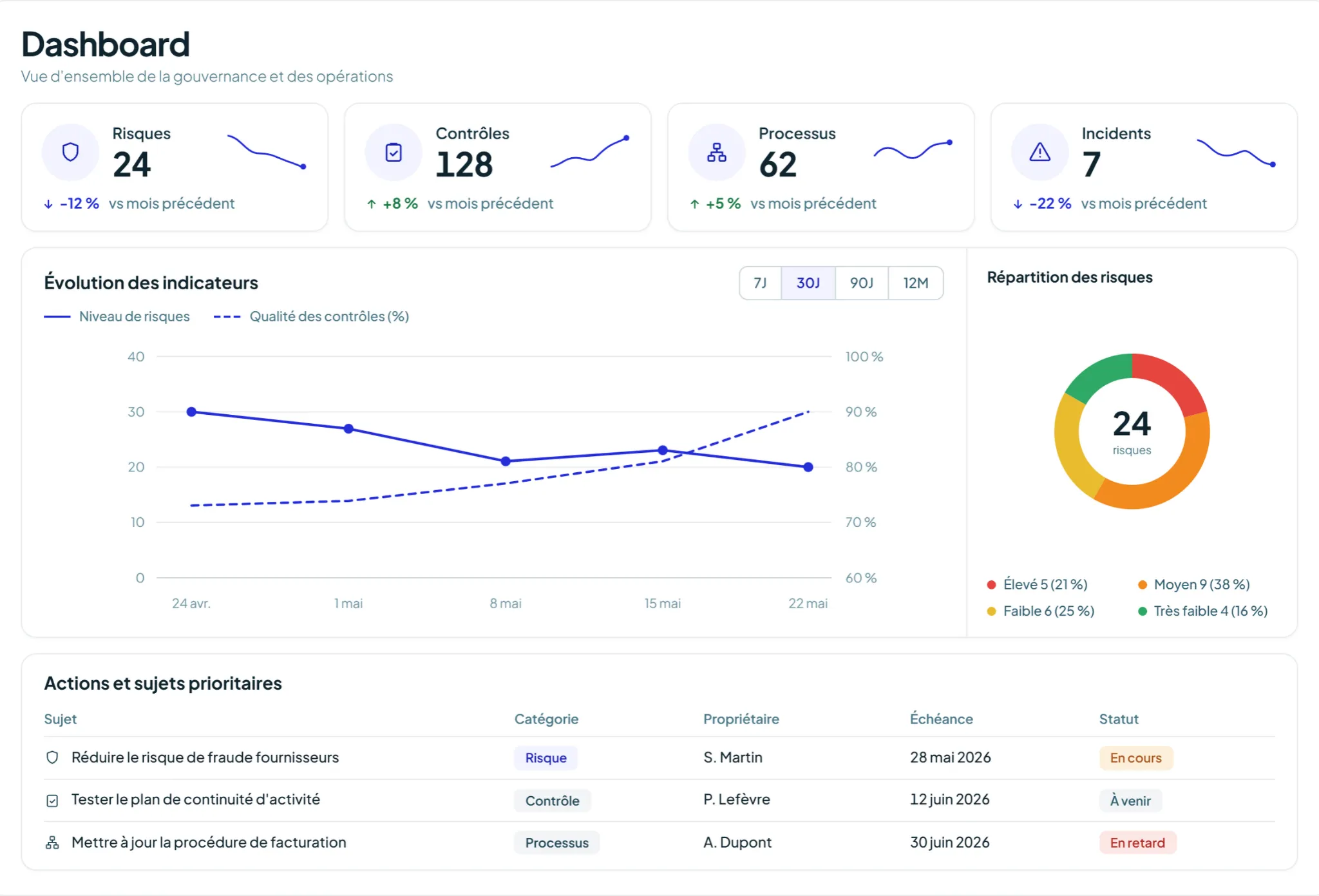The image size is (1319, 896).
Task: Click the down arrow next to -22 %
Action: click(1018, 204)
